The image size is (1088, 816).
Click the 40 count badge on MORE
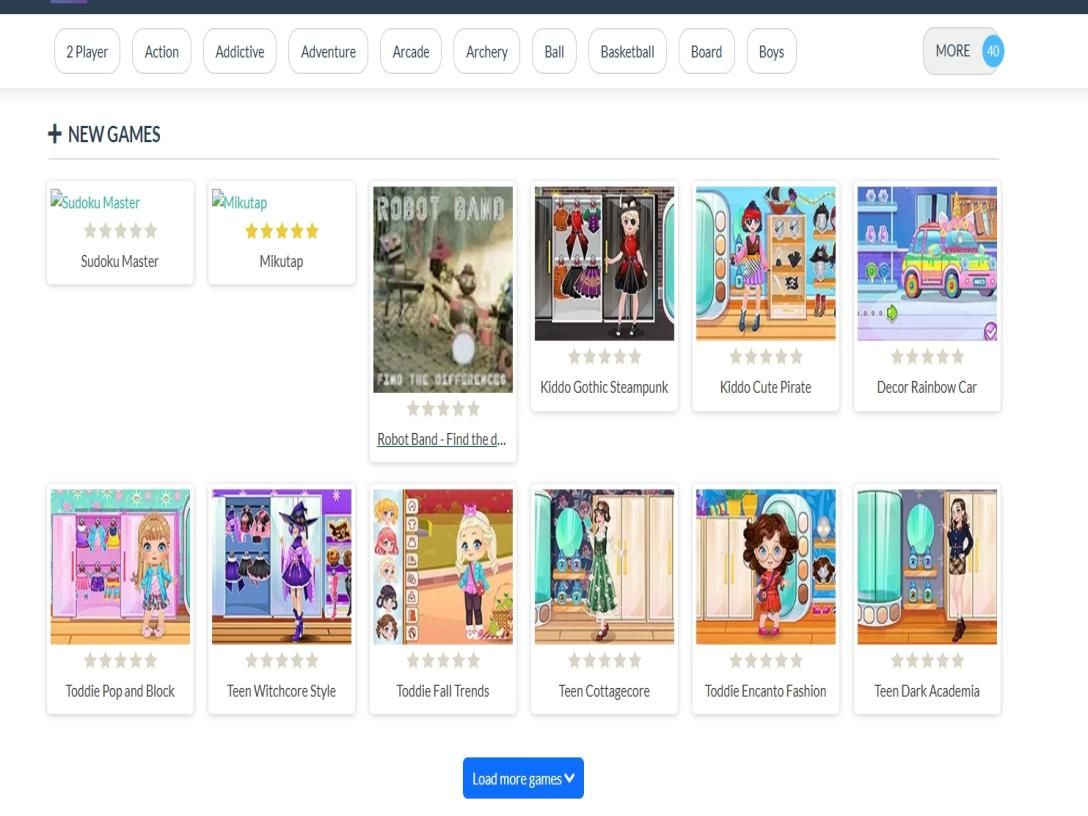[992, 51]
